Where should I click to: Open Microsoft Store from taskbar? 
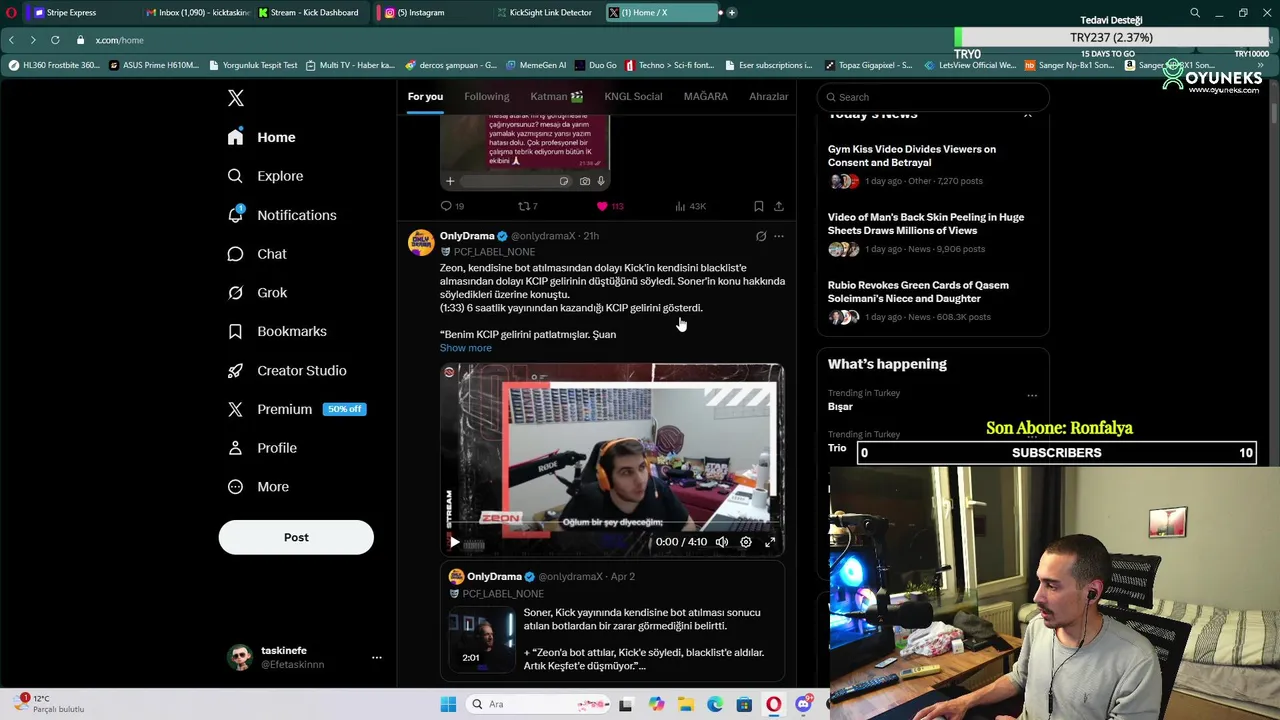coord(744,704)
